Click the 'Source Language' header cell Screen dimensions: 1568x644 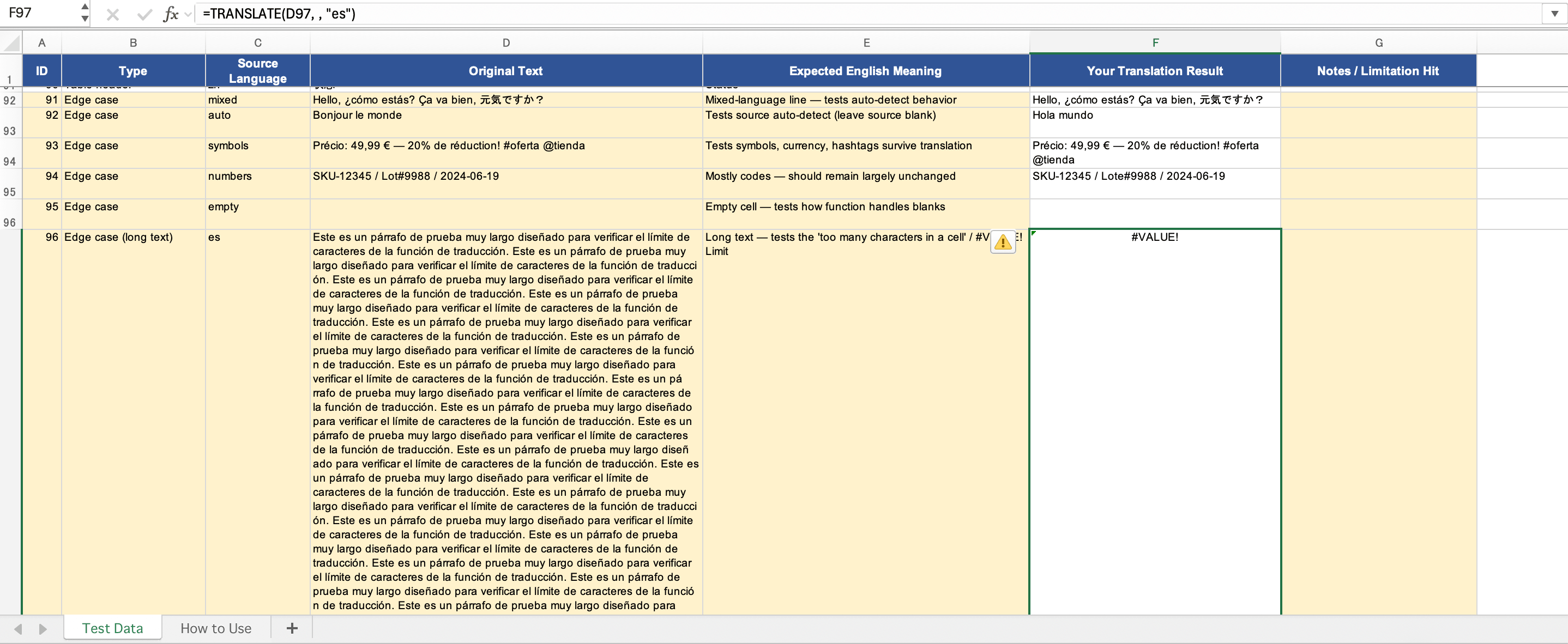pyautogui.click(x=257, y=70)
